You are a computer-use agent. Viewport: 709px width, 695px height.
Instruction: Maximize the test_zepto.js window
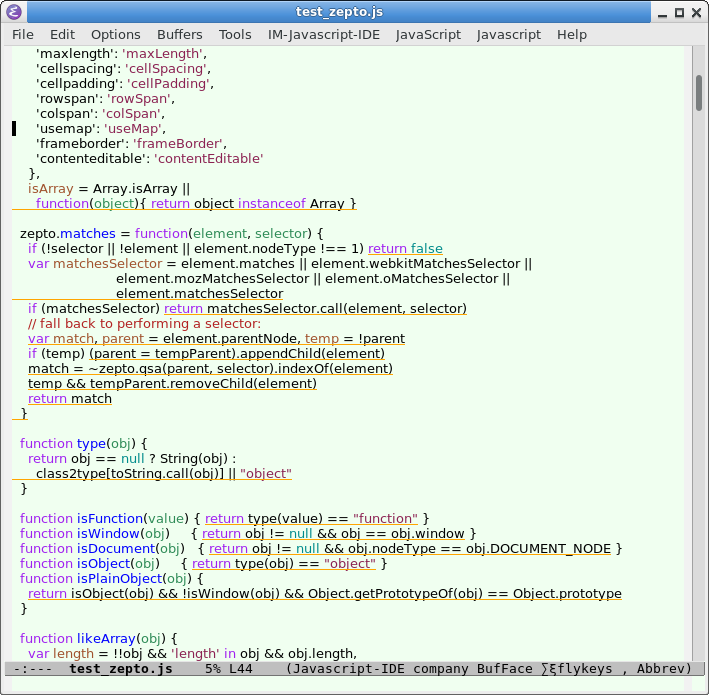679,13
